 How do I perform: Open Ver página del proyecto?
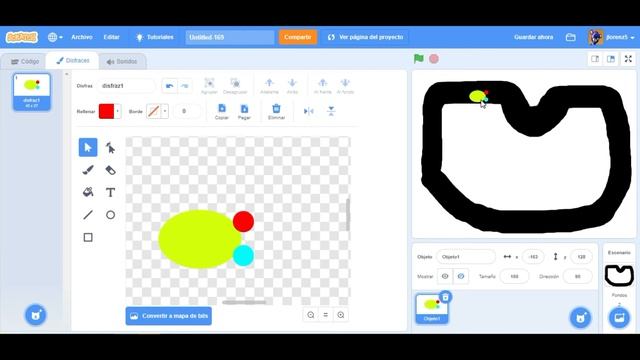(x=365, y=37)
